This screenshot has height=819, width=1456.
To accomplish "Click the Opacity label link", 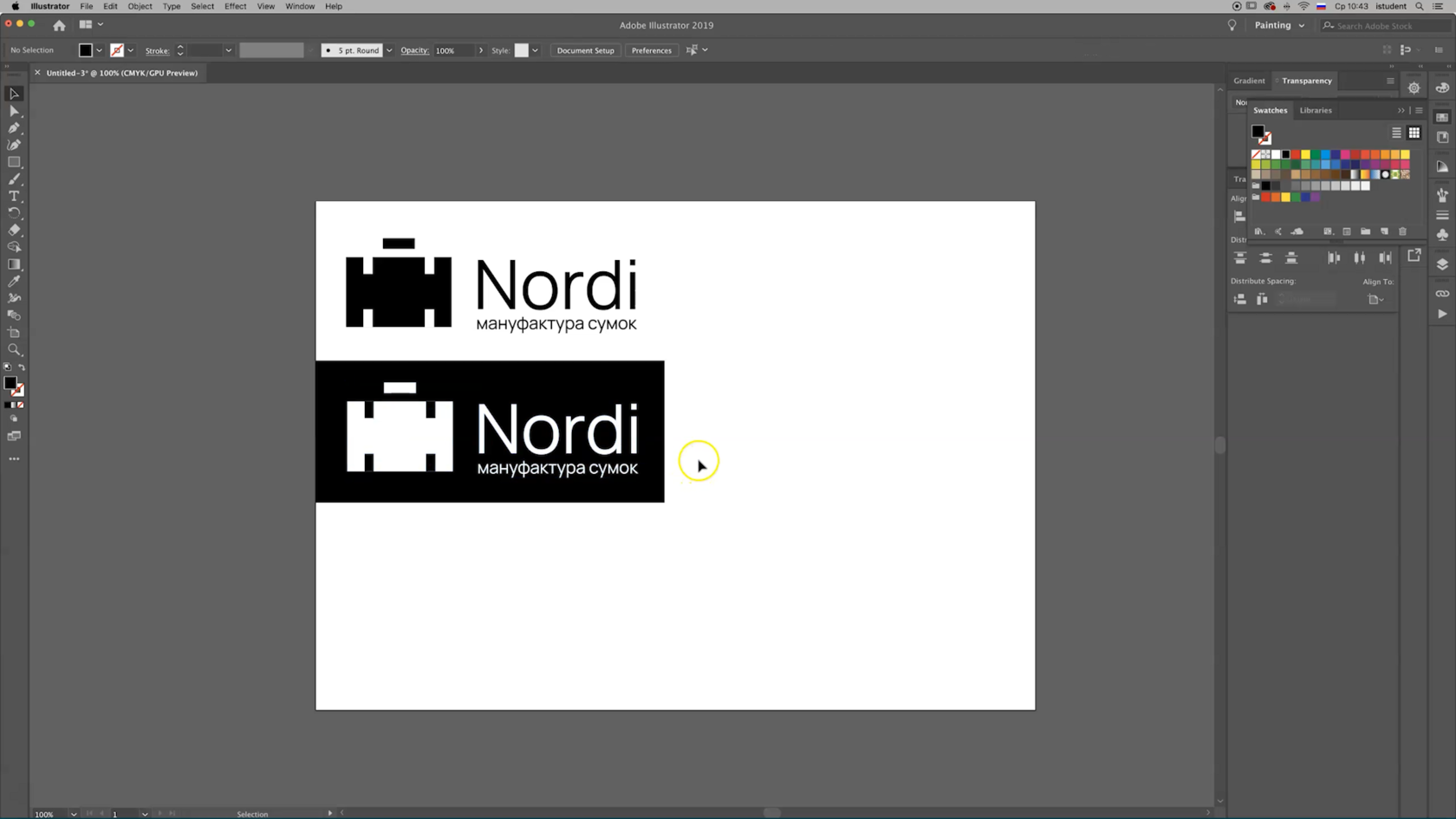I will click(x=414, y=50).
